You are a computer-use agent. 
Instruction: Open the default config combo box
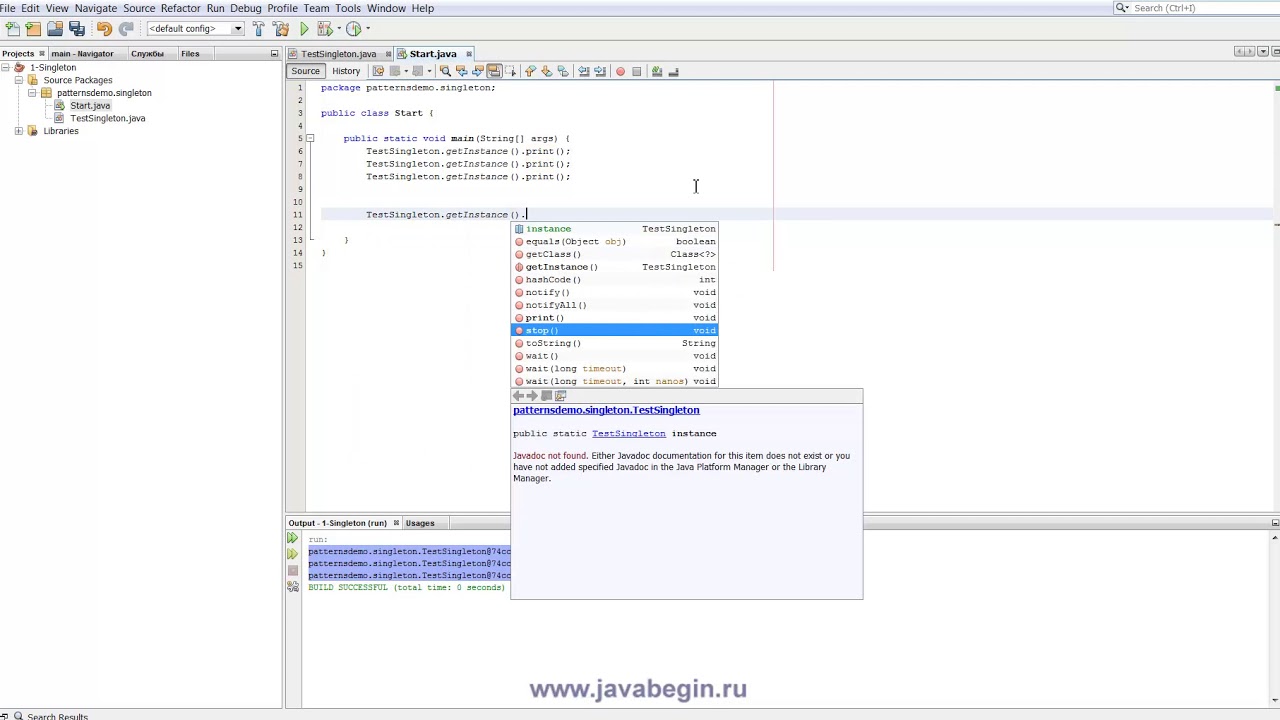click(x=195, y=29)
